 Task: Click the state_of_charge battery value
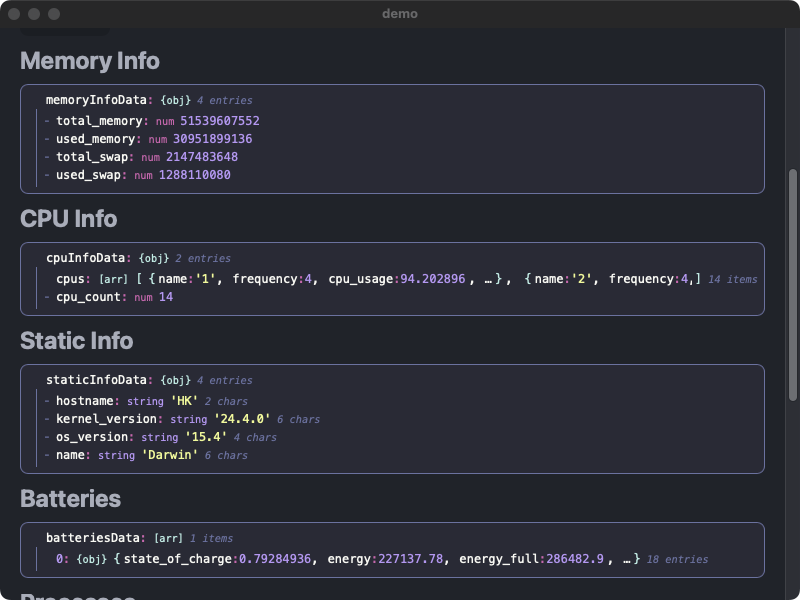coord(271,559)
